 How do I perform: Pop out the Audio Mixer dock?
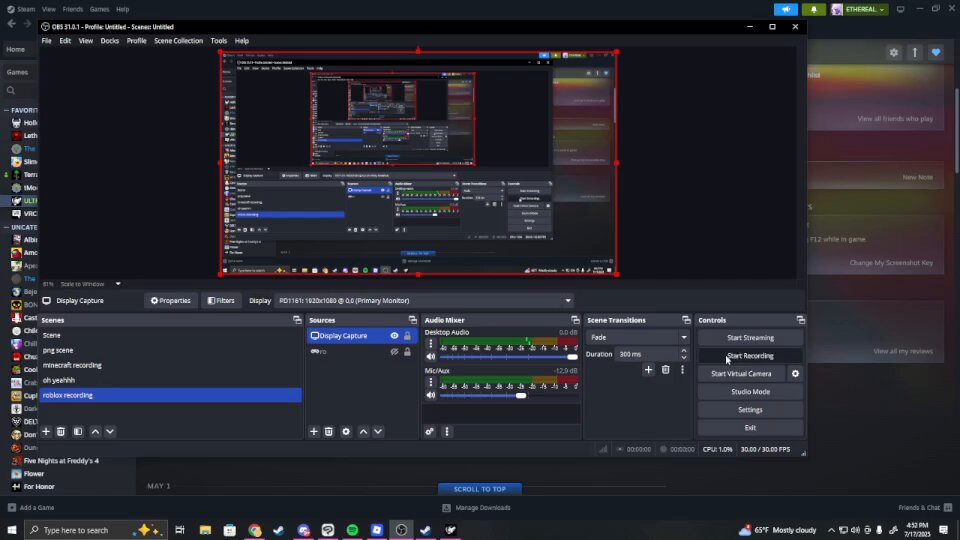(575, 320)
